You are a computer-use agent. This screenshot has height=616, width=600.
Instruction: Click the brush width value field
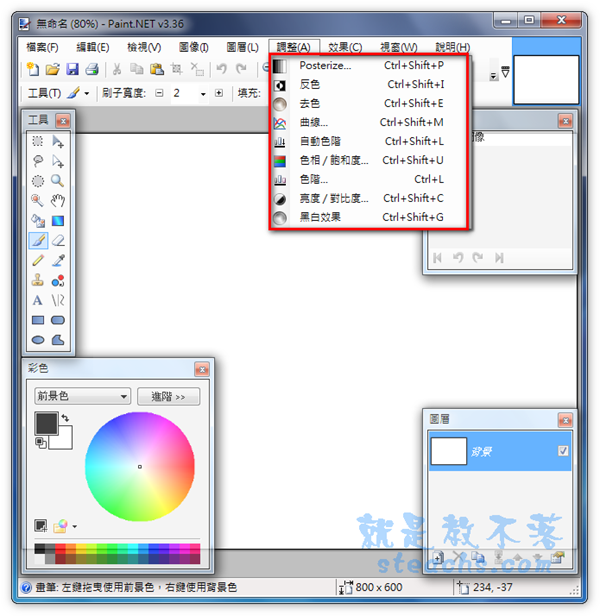pyautogui.click(x=183, y=94)
